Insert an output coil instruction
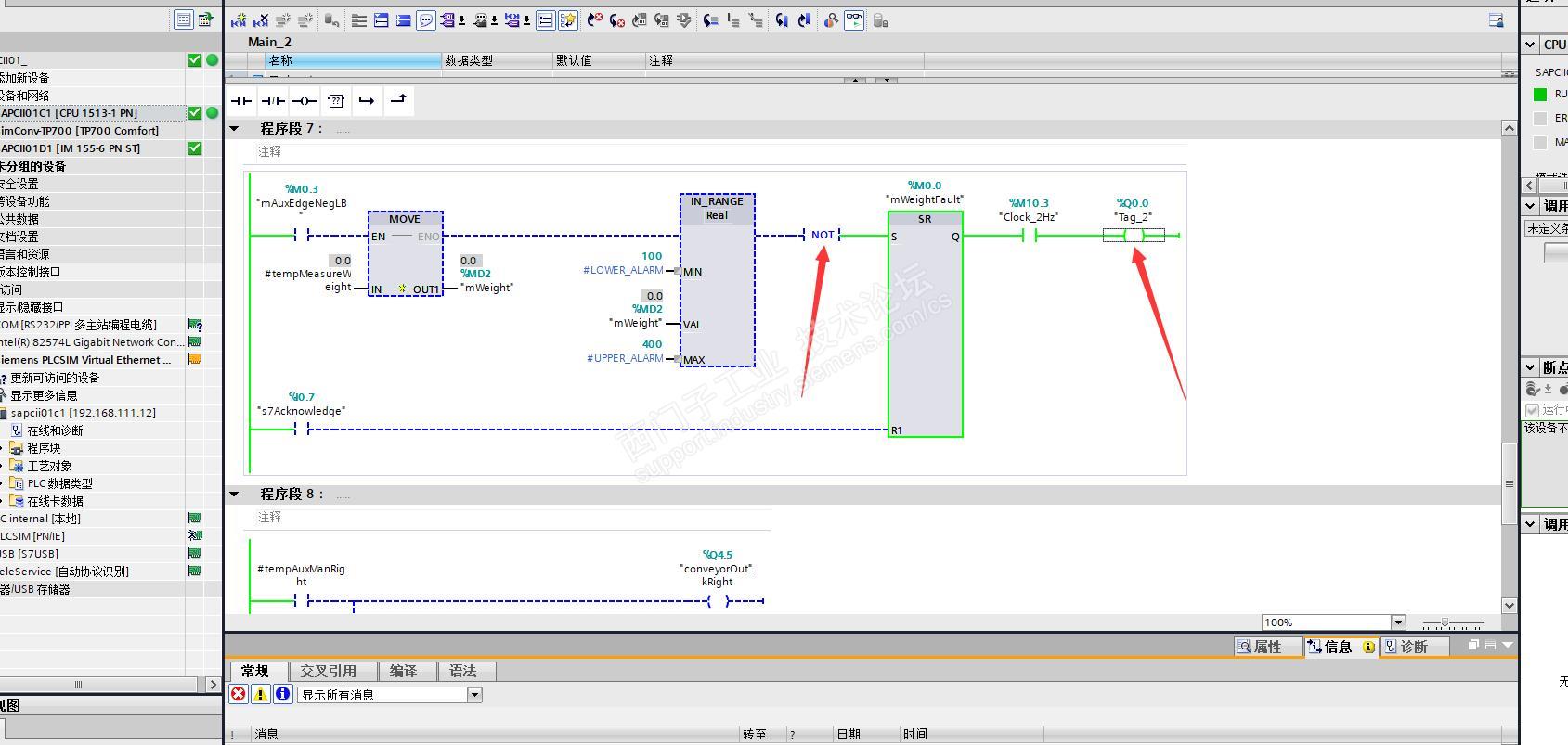 coord(304,100)
